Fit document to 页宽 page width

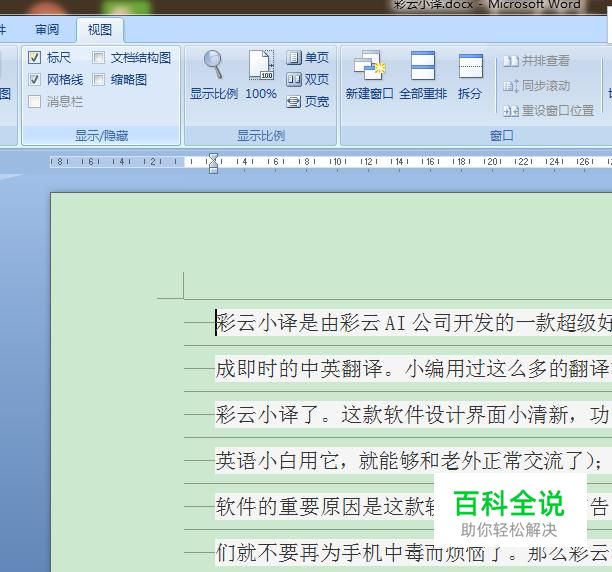(308, 102)
